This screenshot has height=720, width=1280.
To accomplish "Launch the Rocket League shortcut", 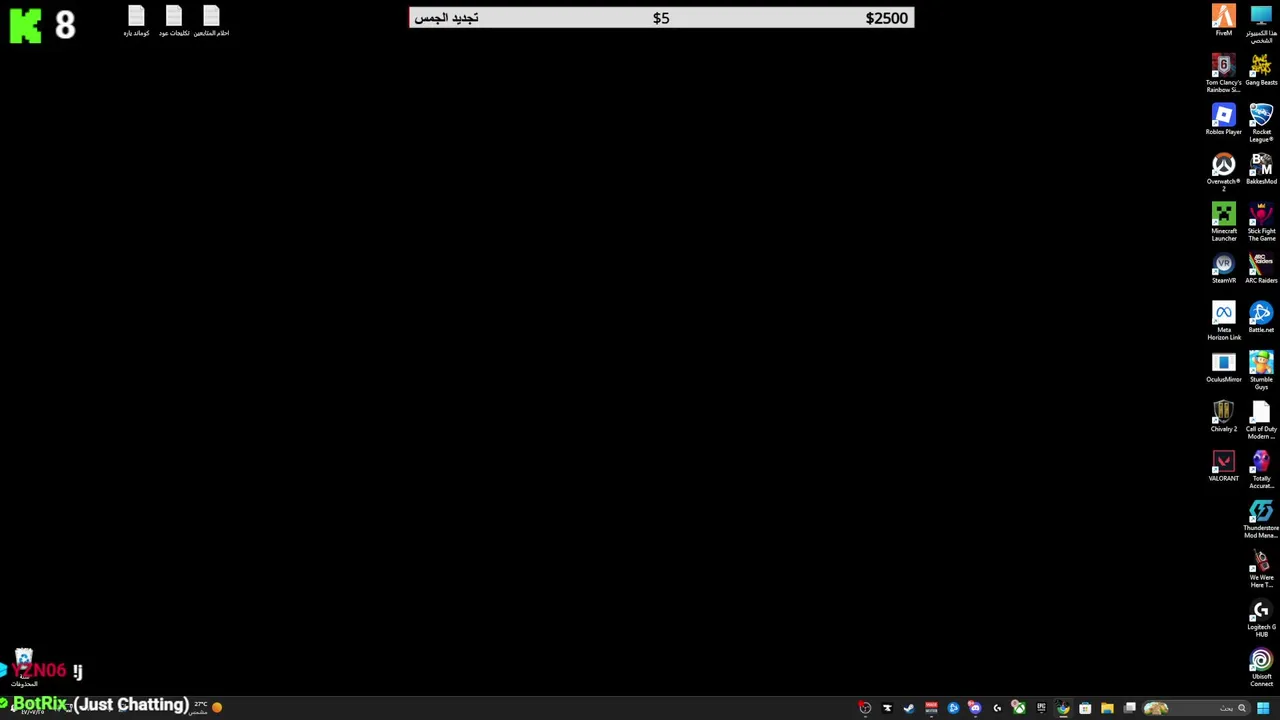I will tap(1261, 122).
